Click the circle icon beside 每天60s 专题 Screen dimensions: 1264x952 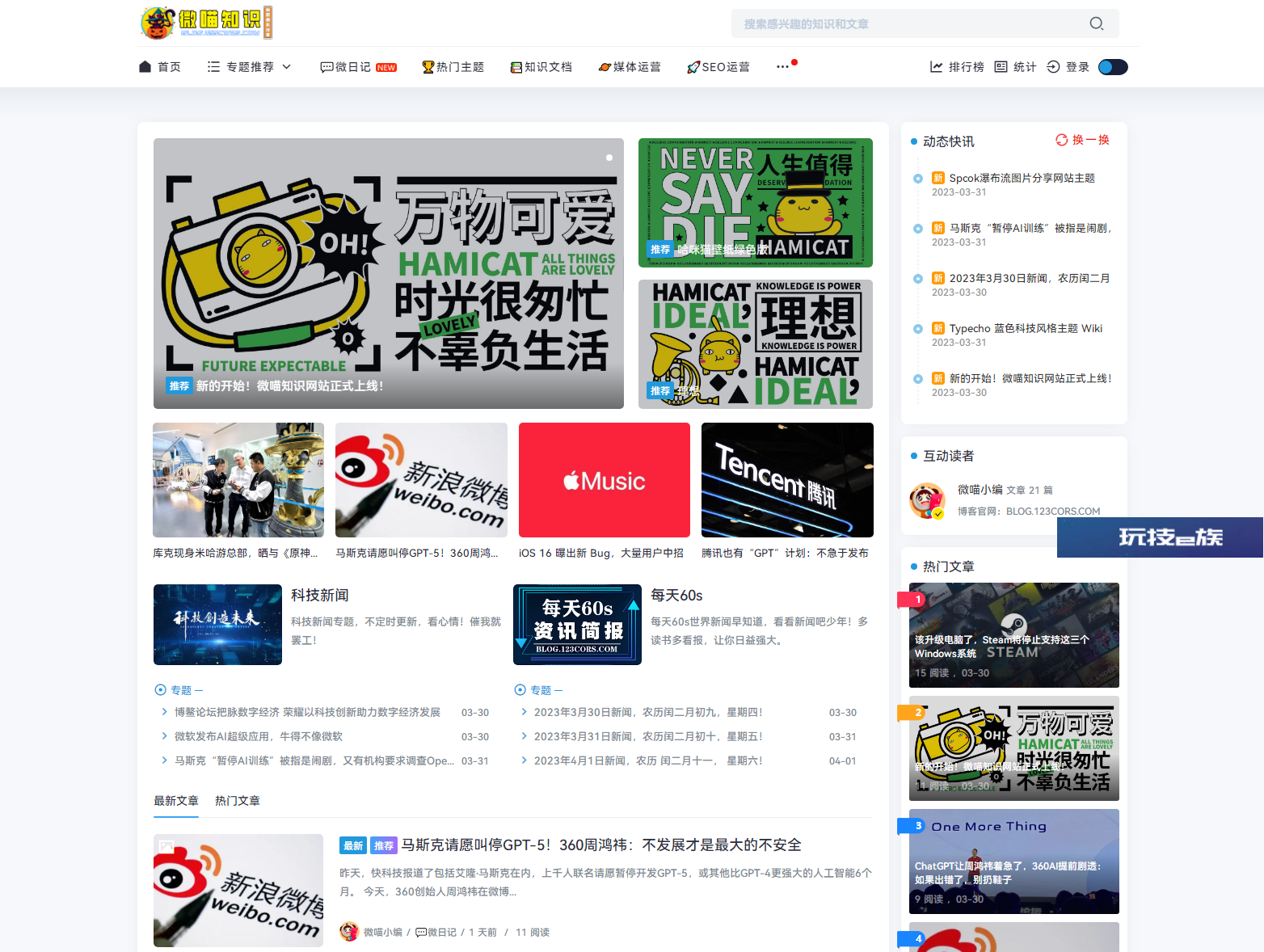(520, 689)
